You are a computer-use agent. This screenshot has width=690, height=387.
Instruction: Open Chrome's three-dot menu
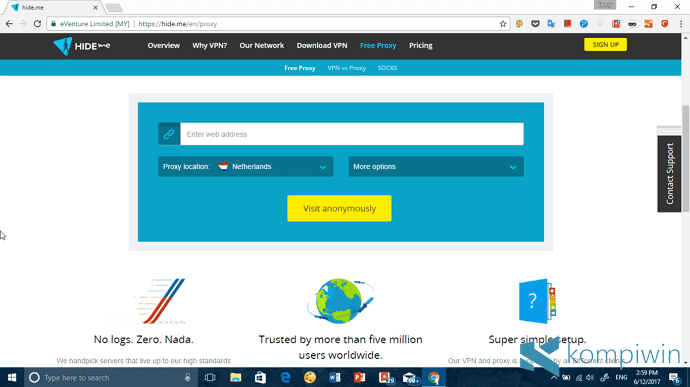click(681, 24)
